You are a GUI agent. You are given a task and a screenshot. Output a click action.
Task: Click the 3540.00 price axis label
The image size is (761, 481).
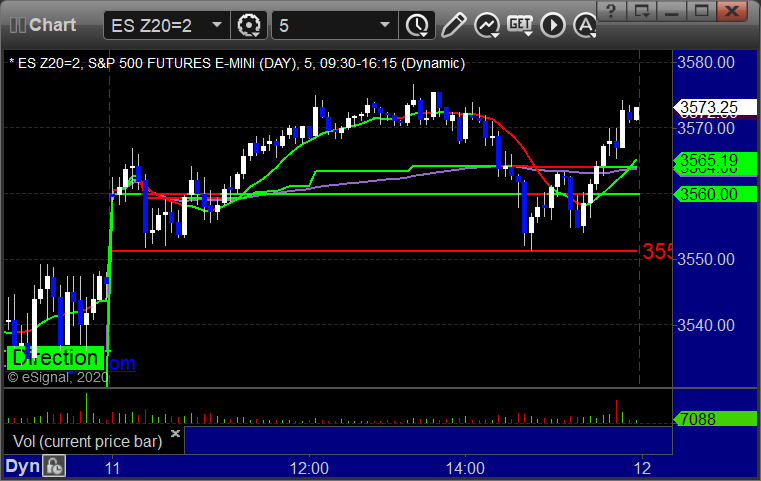pyautogui.click(x=706, y=325)
